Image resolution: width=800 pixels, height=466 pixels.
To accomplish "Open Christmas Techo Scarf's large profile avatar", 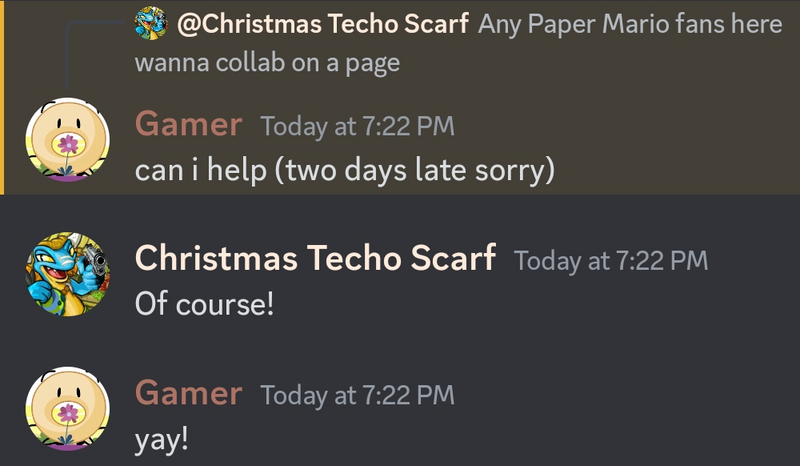I will pos(67,273).
